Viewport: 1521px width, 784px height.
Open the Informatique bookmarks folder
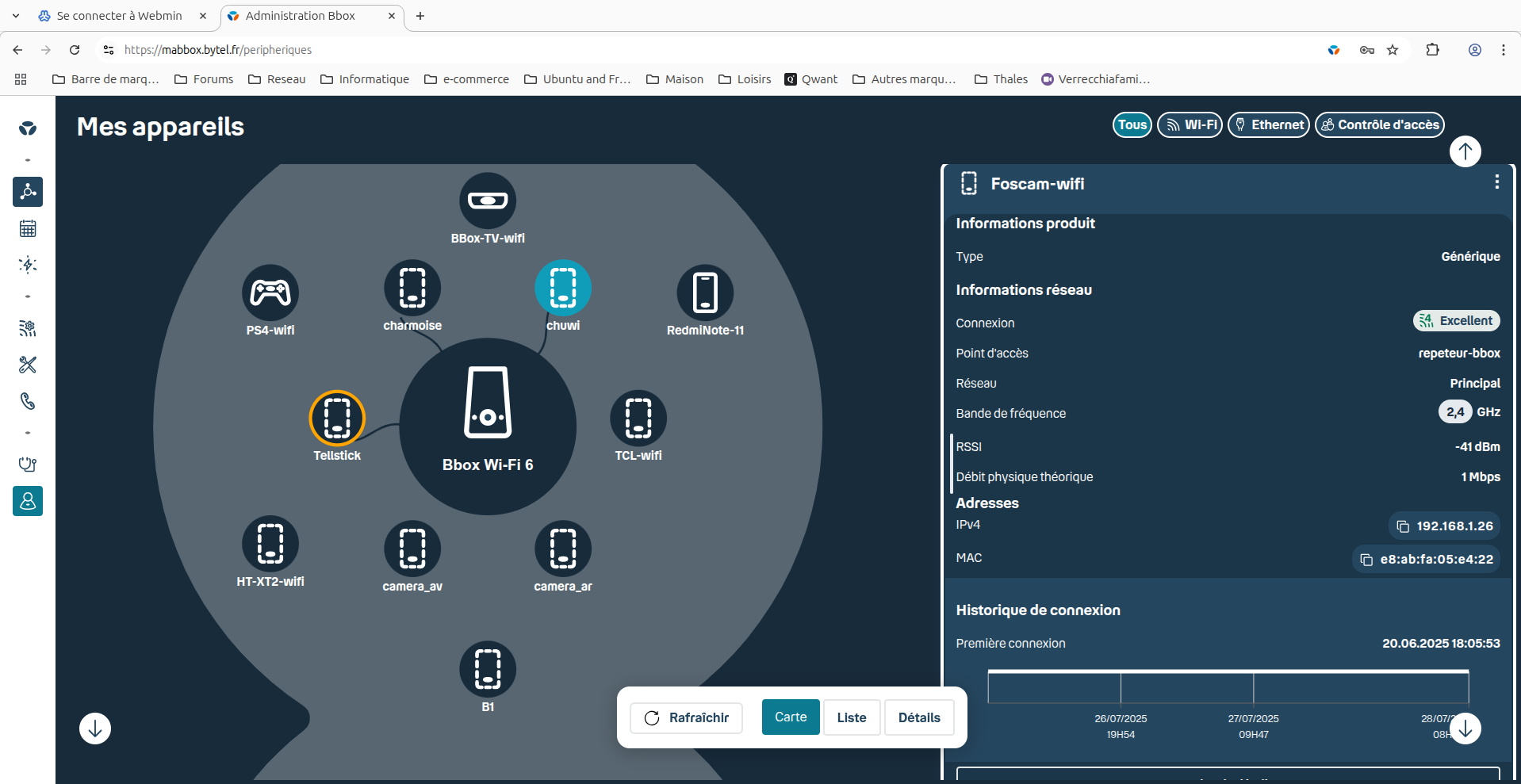tap(365, 79)
